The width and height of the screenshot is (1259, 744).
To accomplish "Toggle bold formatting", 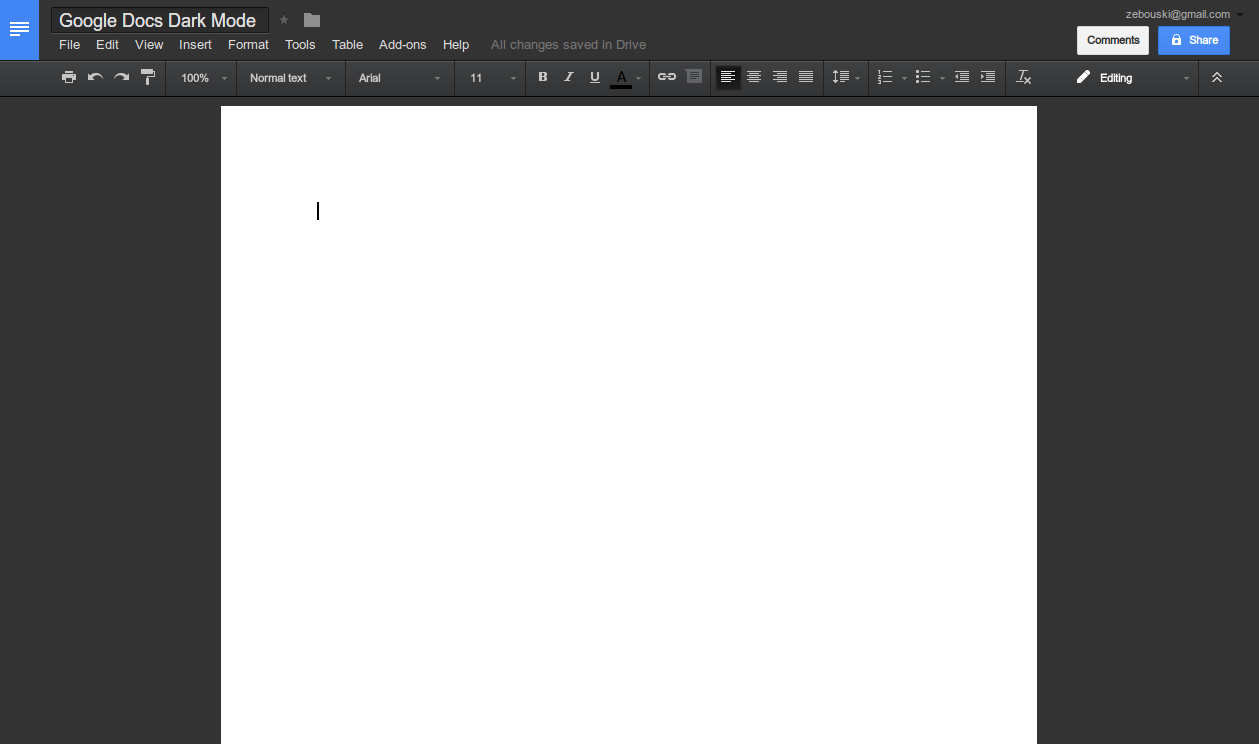I will 542,77.
